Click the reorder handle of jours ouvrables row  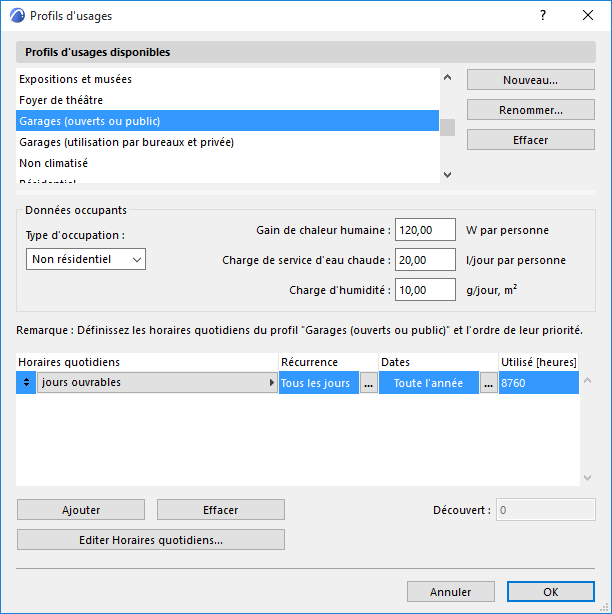pos(26,383)
